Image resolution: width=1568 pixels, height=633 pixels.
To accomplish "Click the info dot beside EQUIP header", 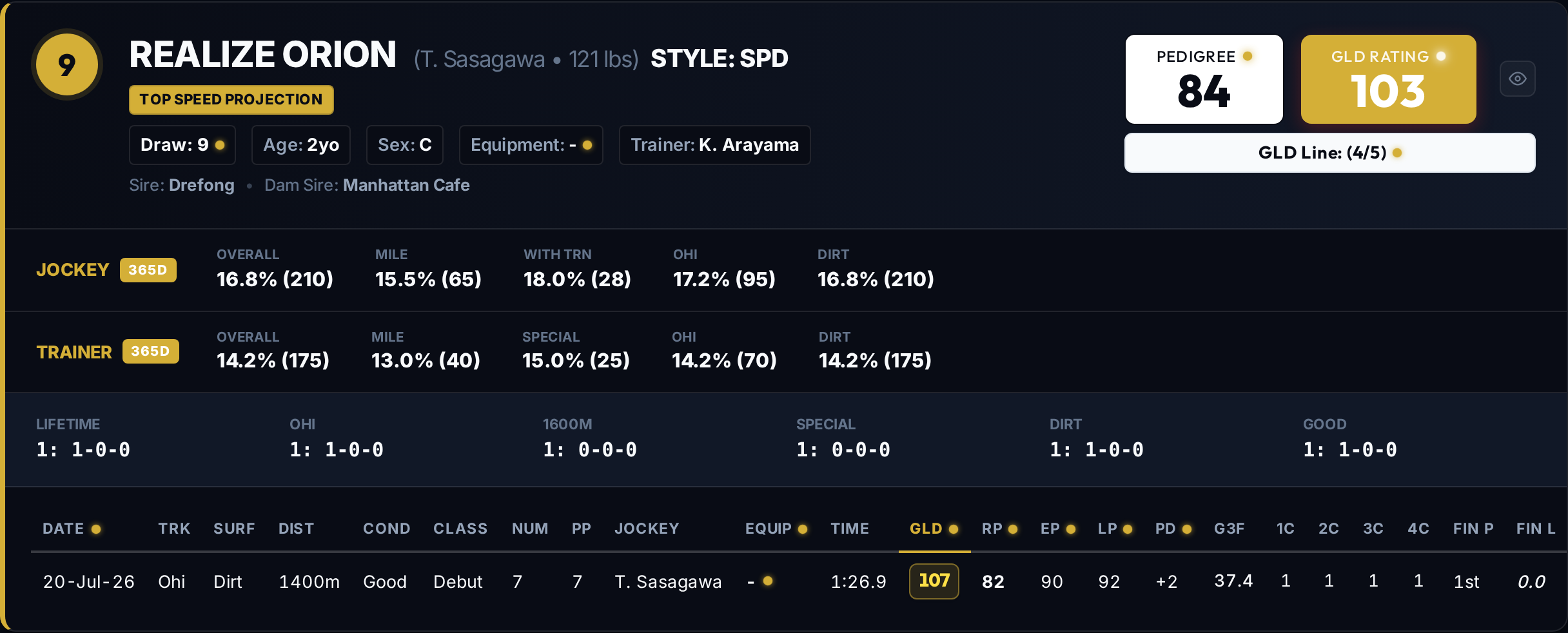I will (803, 529).
